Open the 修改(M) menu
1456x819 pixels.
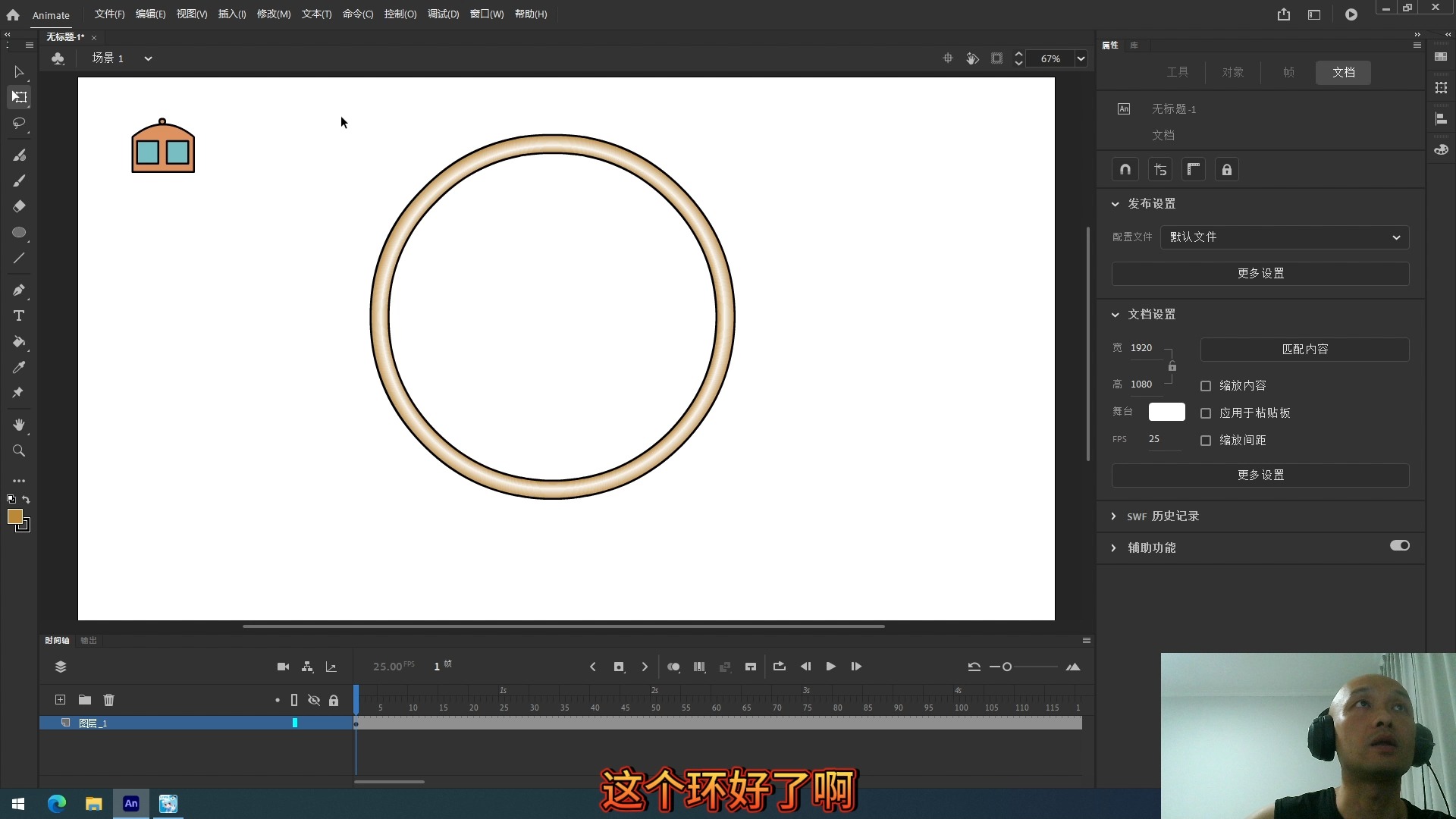click(273, 14)
